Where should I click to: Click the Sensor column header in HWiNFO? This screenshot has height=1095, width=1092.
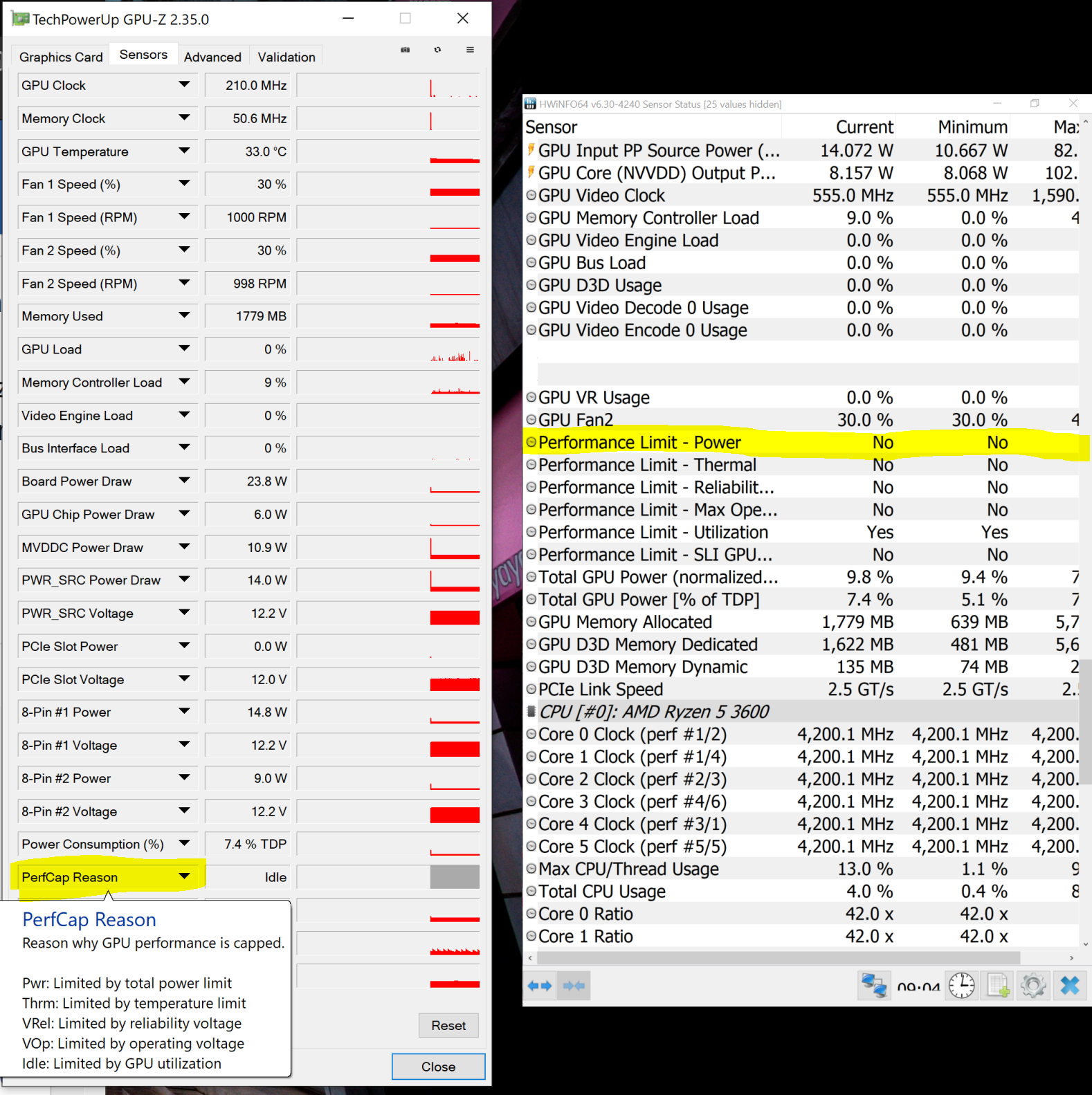(653, 127)
